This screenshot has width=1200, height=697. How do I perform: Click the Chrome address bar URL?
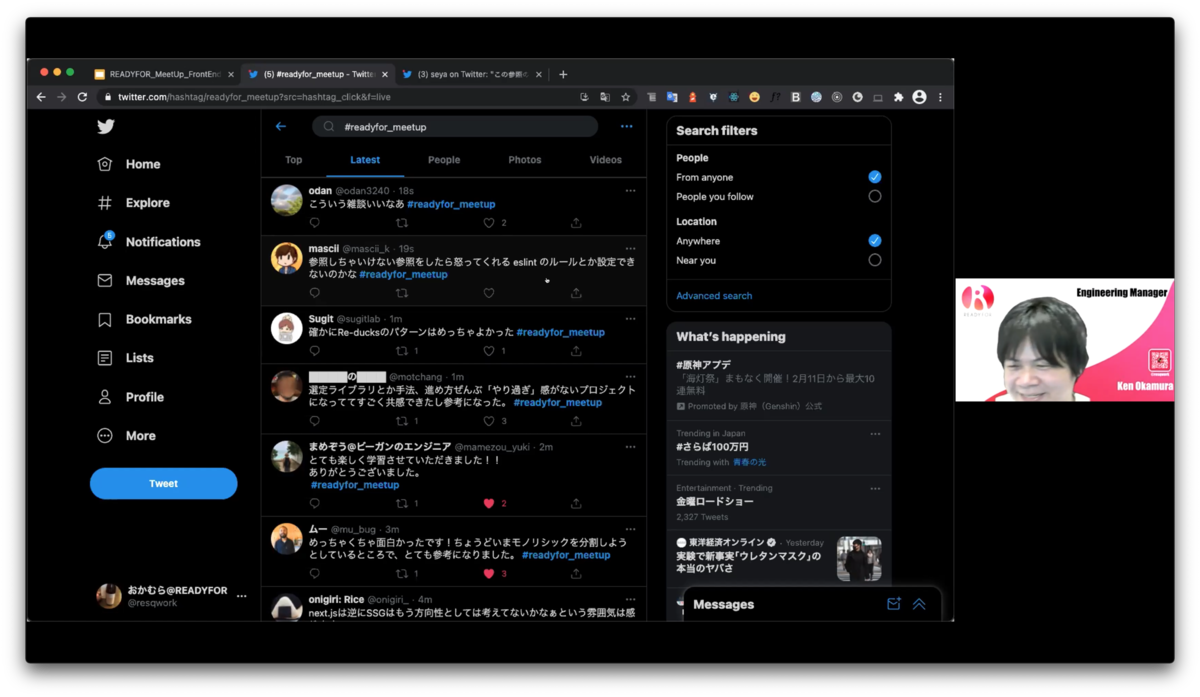tap(254, 97)
